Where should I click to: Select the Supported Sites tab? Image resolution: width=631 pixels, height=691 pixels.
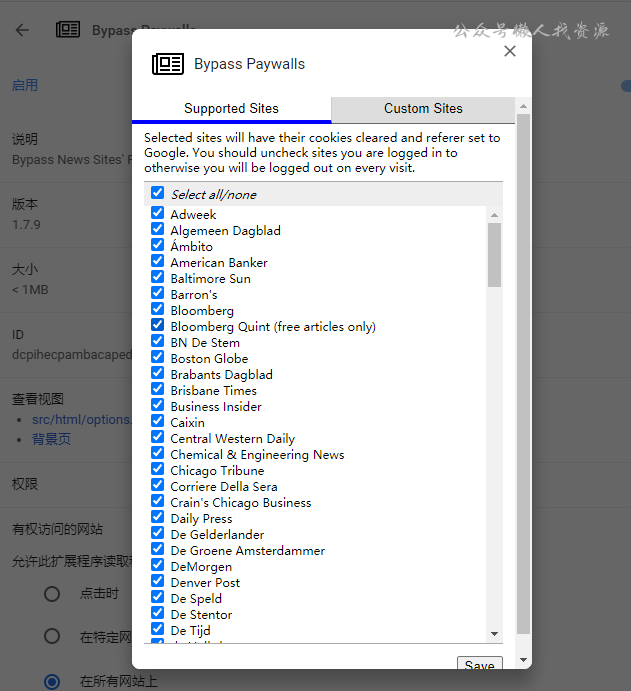click(x=231, y=108)
